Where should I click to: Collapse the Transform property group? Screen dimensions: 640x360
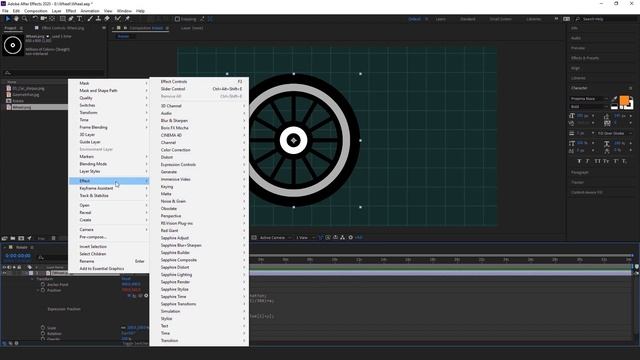[32, 279]
